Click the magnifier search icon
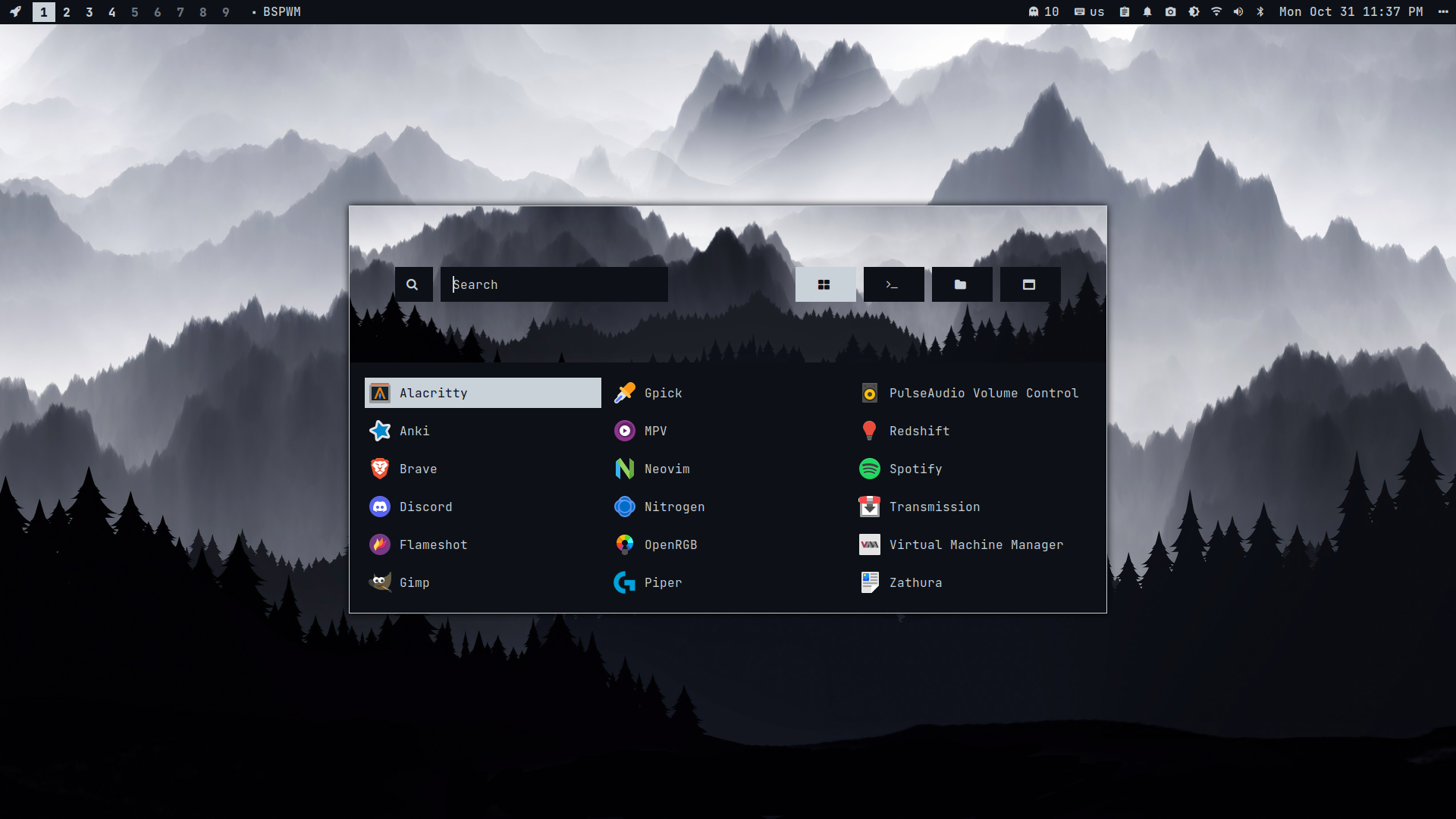This screenshot has height=819, width=1456. click(x=413, y=284)
